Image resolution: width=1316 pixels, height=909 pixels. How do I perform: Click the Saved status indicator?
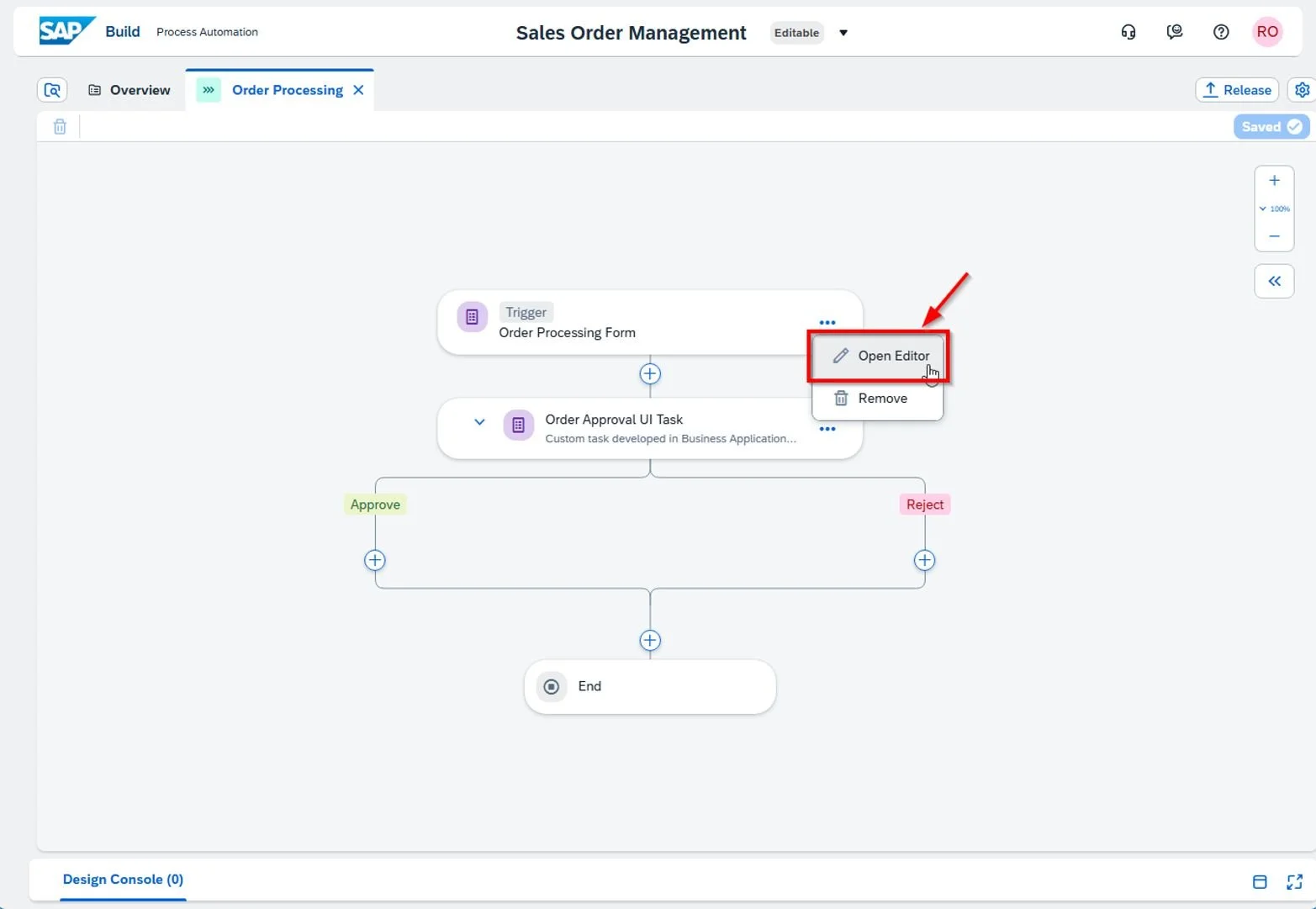[1271, 127]
